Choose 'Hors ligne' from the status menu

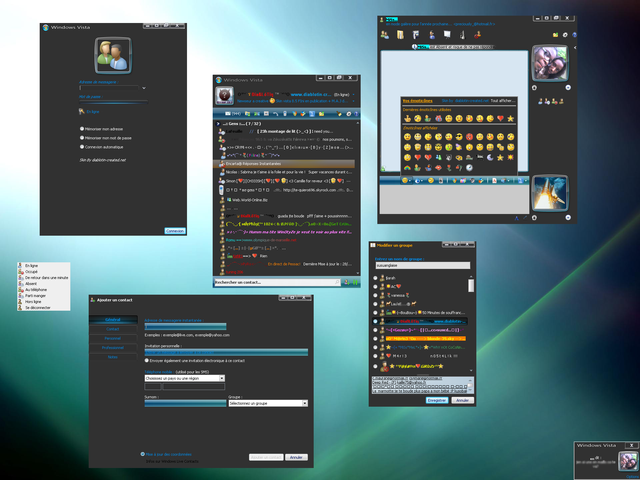point(33,302)
